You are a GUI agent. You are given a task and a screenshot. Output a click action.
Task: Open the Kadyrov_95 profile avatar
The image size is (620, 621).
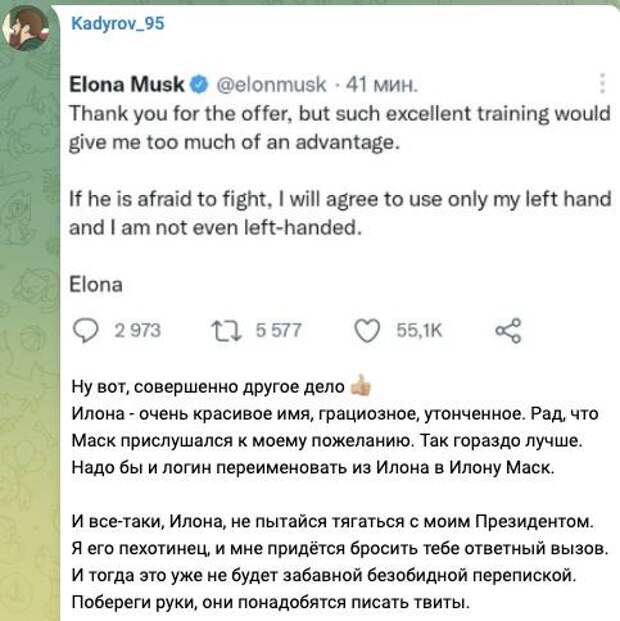(25, 28)
